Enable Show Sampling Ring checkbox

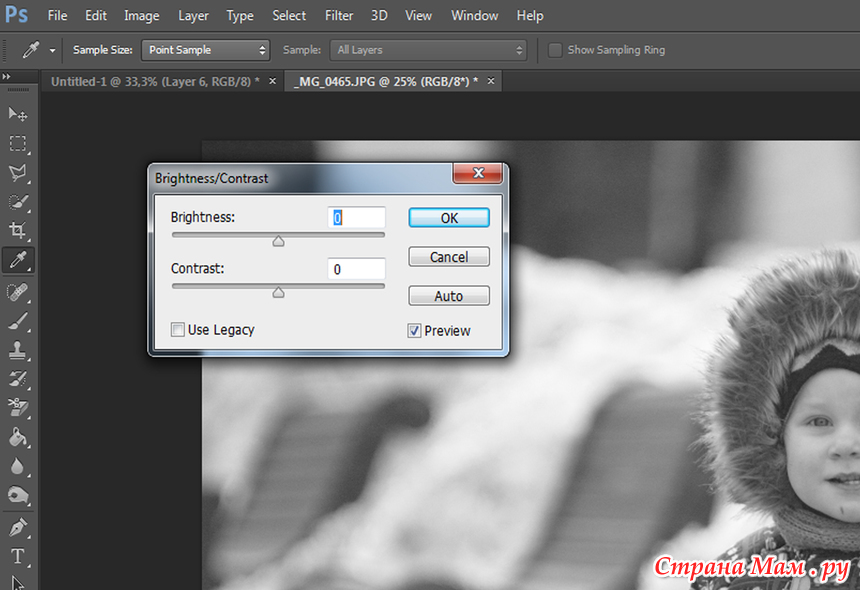tap(555, 50)
